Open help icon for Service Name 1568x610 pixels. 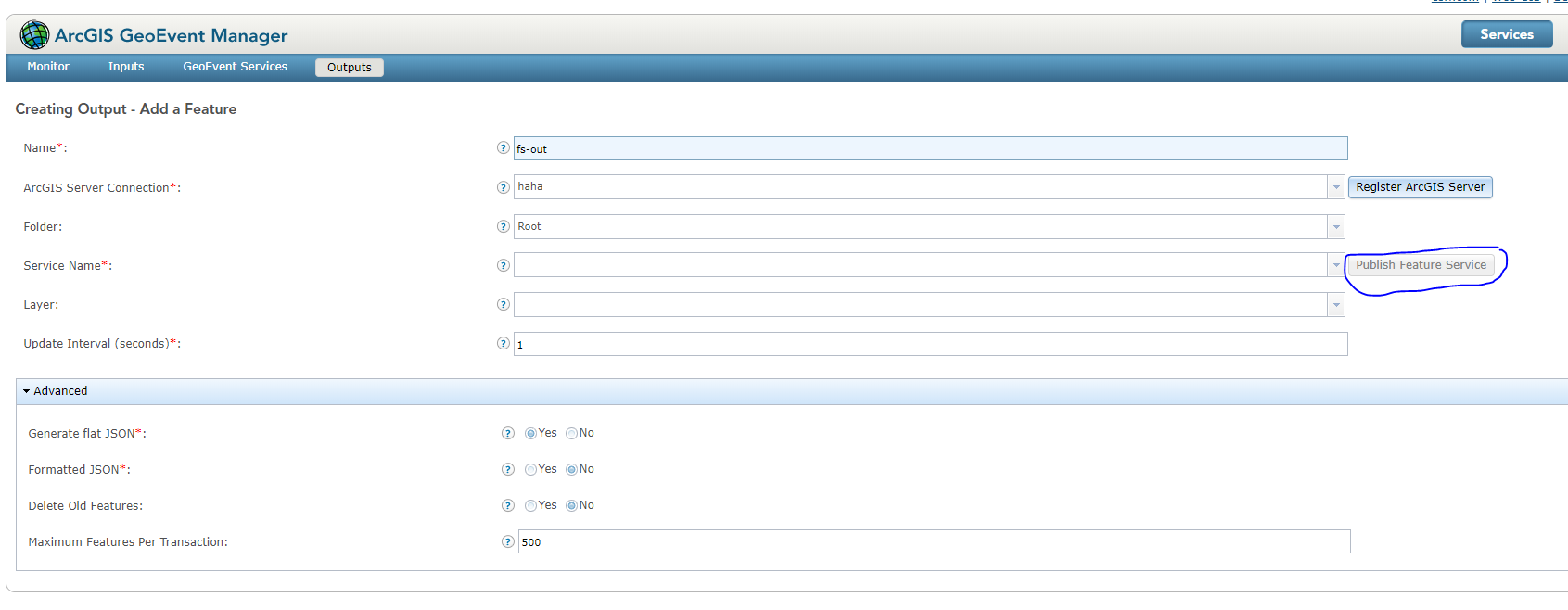(504, 265)
